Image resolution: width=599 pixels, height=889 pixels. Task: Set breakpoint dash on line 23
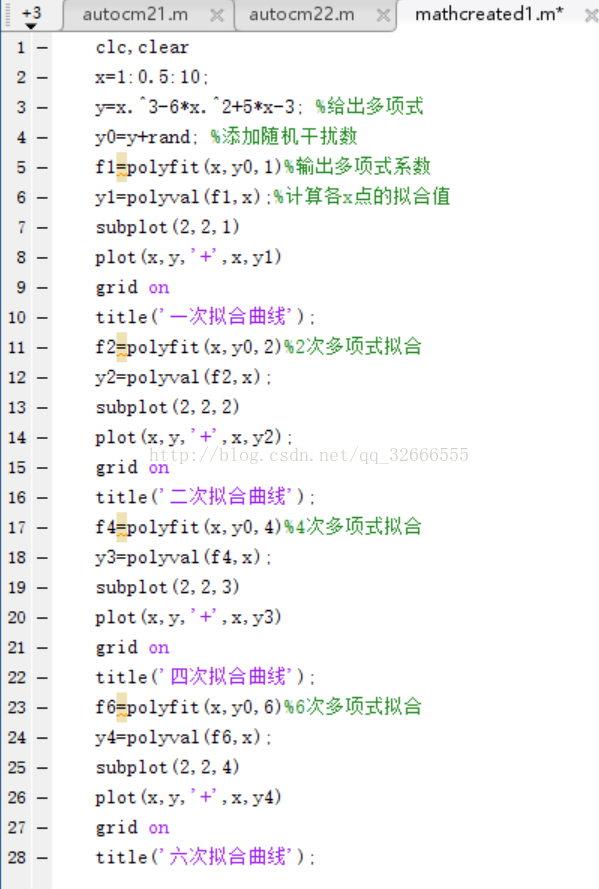tap(42, 708)
